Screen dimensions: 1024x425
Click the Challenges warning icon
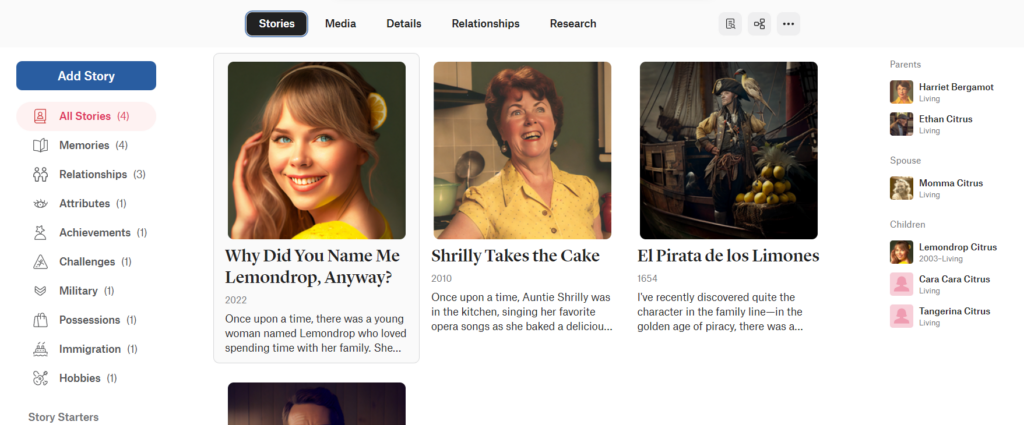click(40, 262)
